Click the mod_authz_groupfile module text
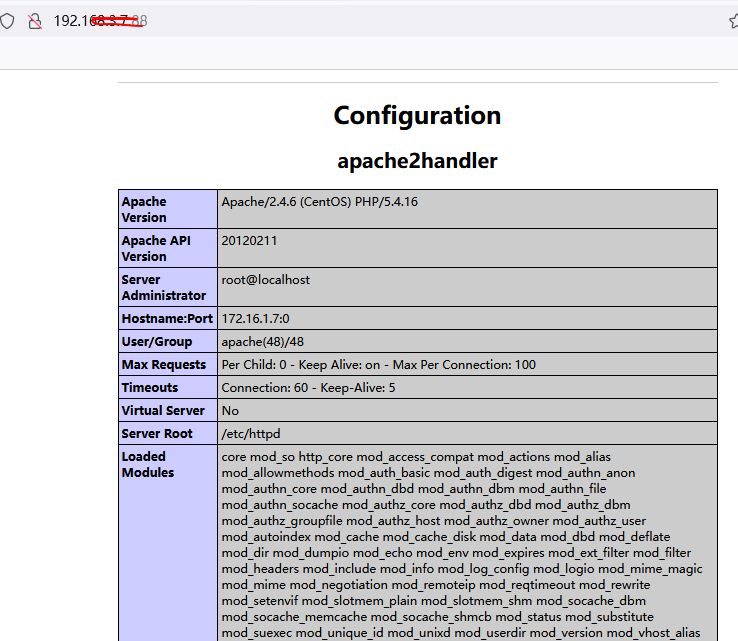738x641 pixels. pos(282,521)
